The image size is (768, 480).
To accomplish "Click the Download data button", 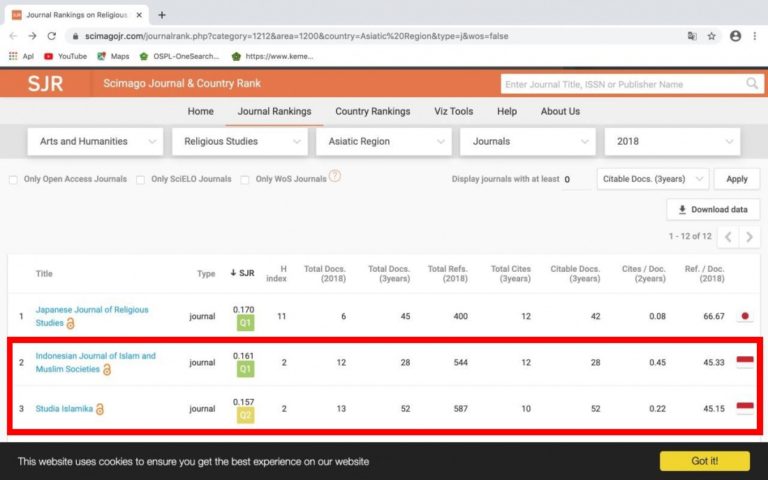I will pyautogui.click(x=713, y=210).
